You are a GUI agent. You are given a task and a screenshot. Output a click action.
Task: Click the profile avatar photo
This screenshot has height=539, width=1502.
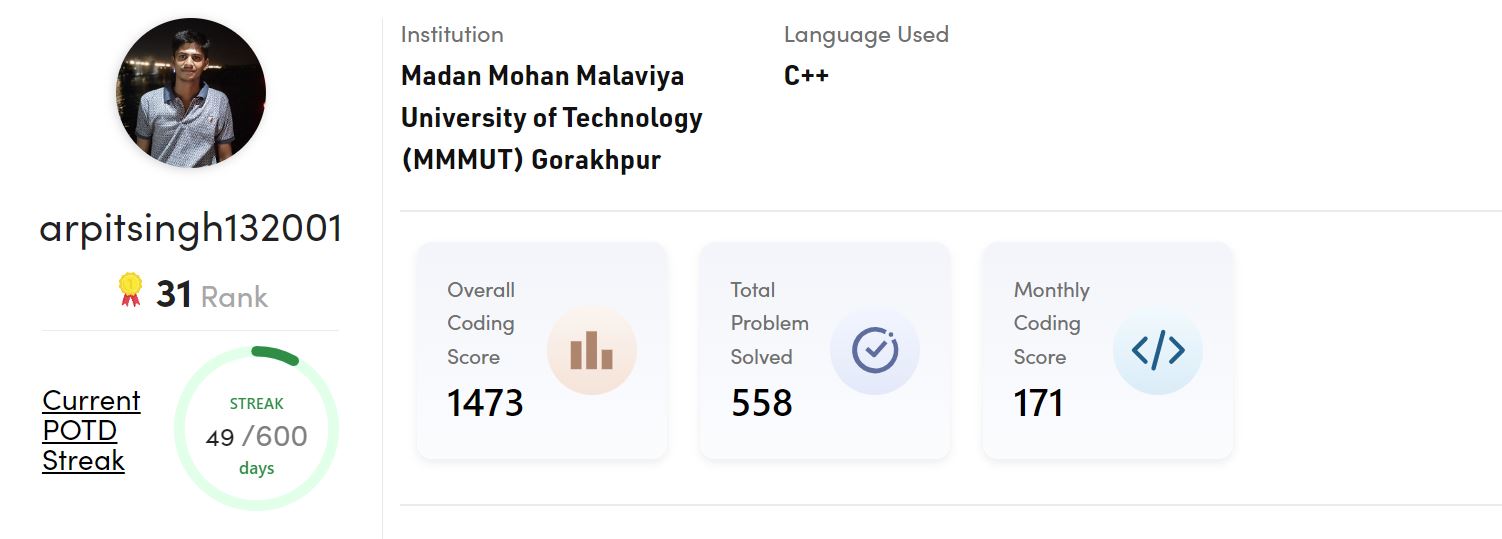coord(191,92)
